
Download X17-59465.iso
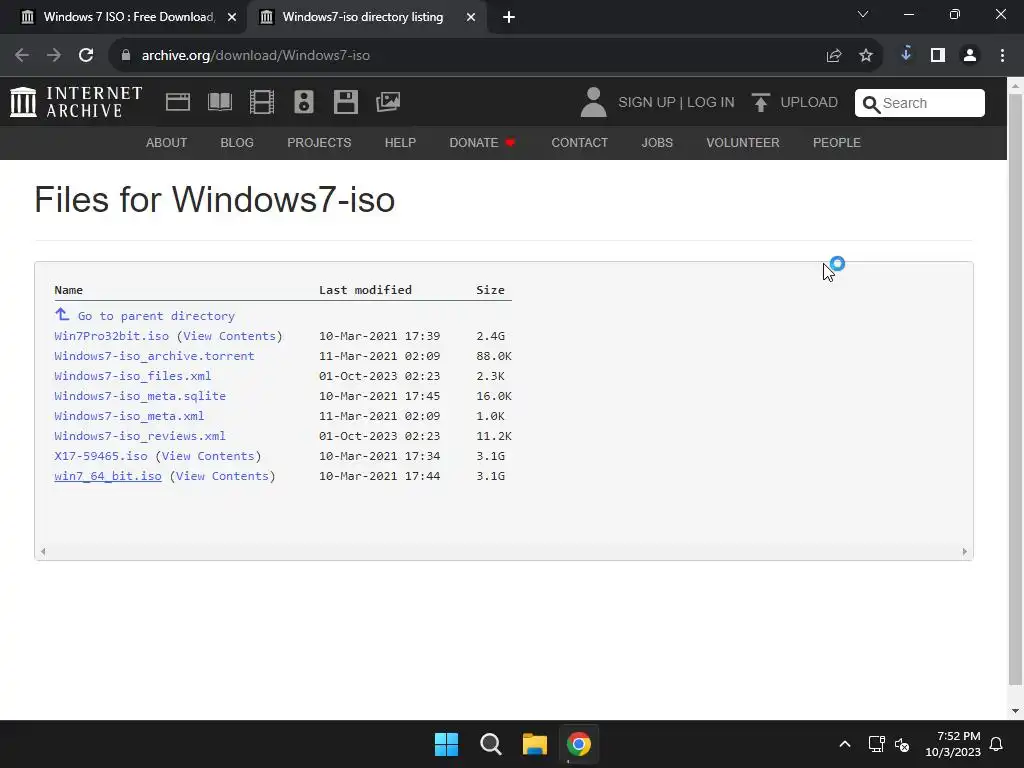pos(101,456)
